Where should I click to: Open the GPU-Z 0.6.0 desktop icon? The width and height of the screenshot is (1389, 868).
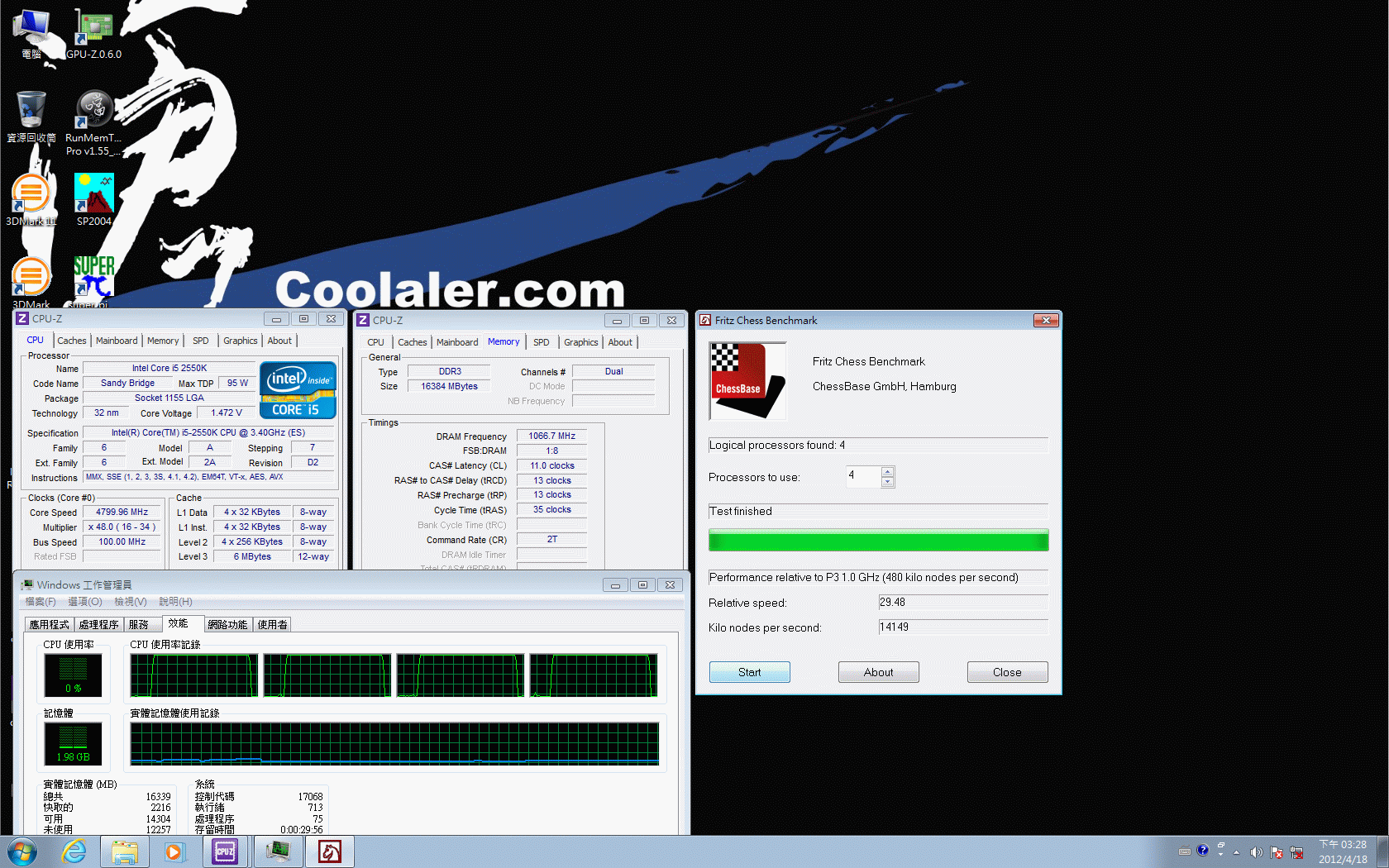[94, 33]
